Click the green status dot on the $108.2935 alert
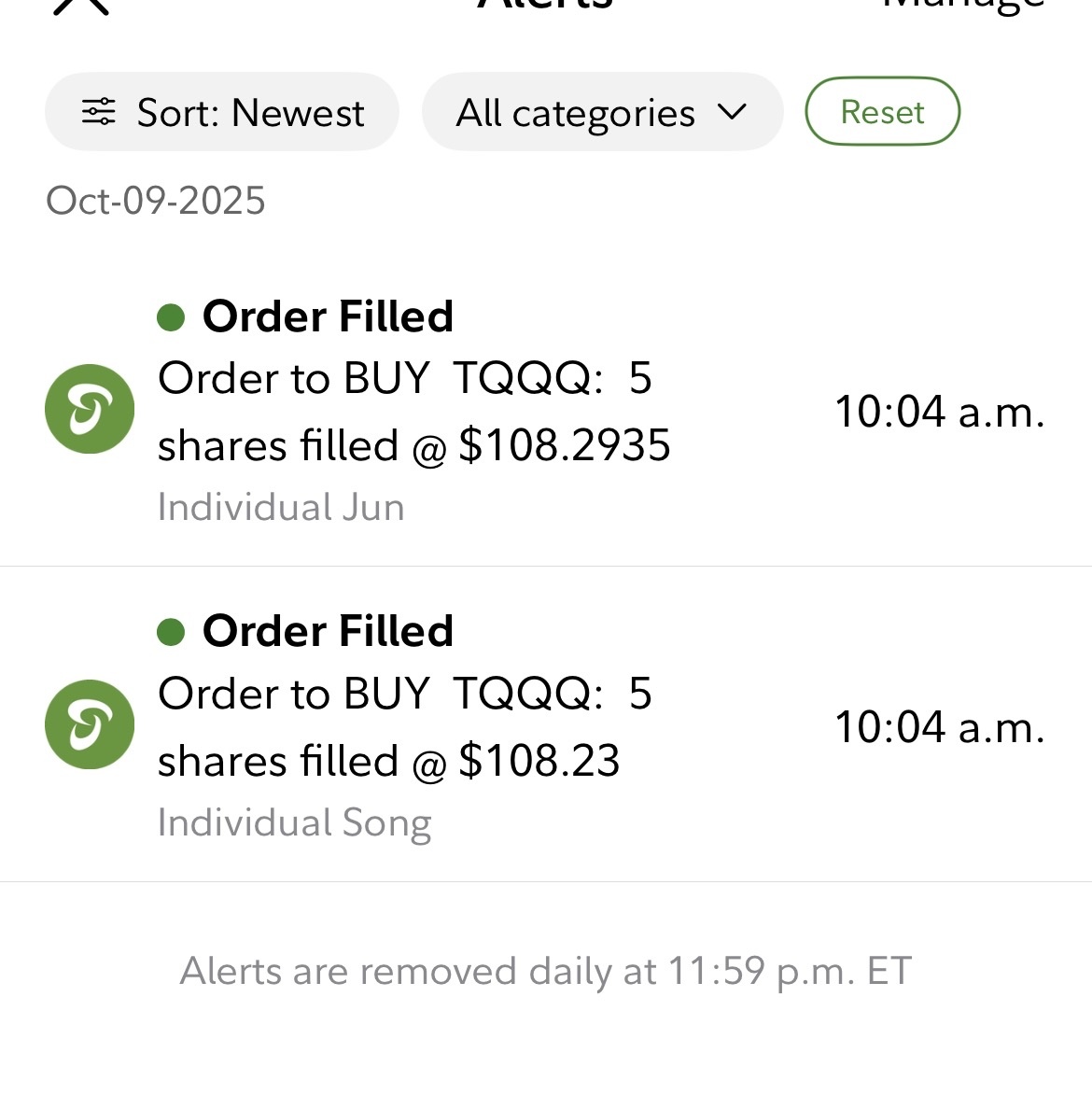The image size is (1092, 1109). [171, 317]
